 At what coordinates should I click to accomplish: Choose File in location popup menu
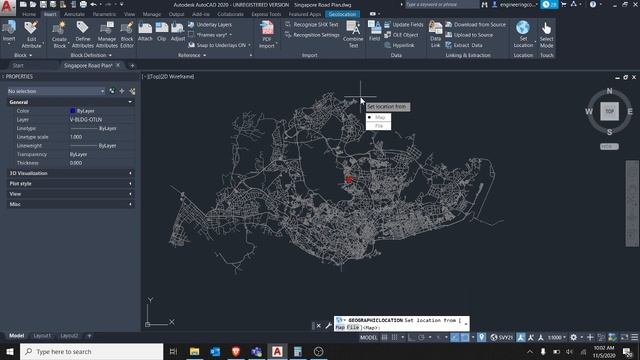[x=378, y=126]
